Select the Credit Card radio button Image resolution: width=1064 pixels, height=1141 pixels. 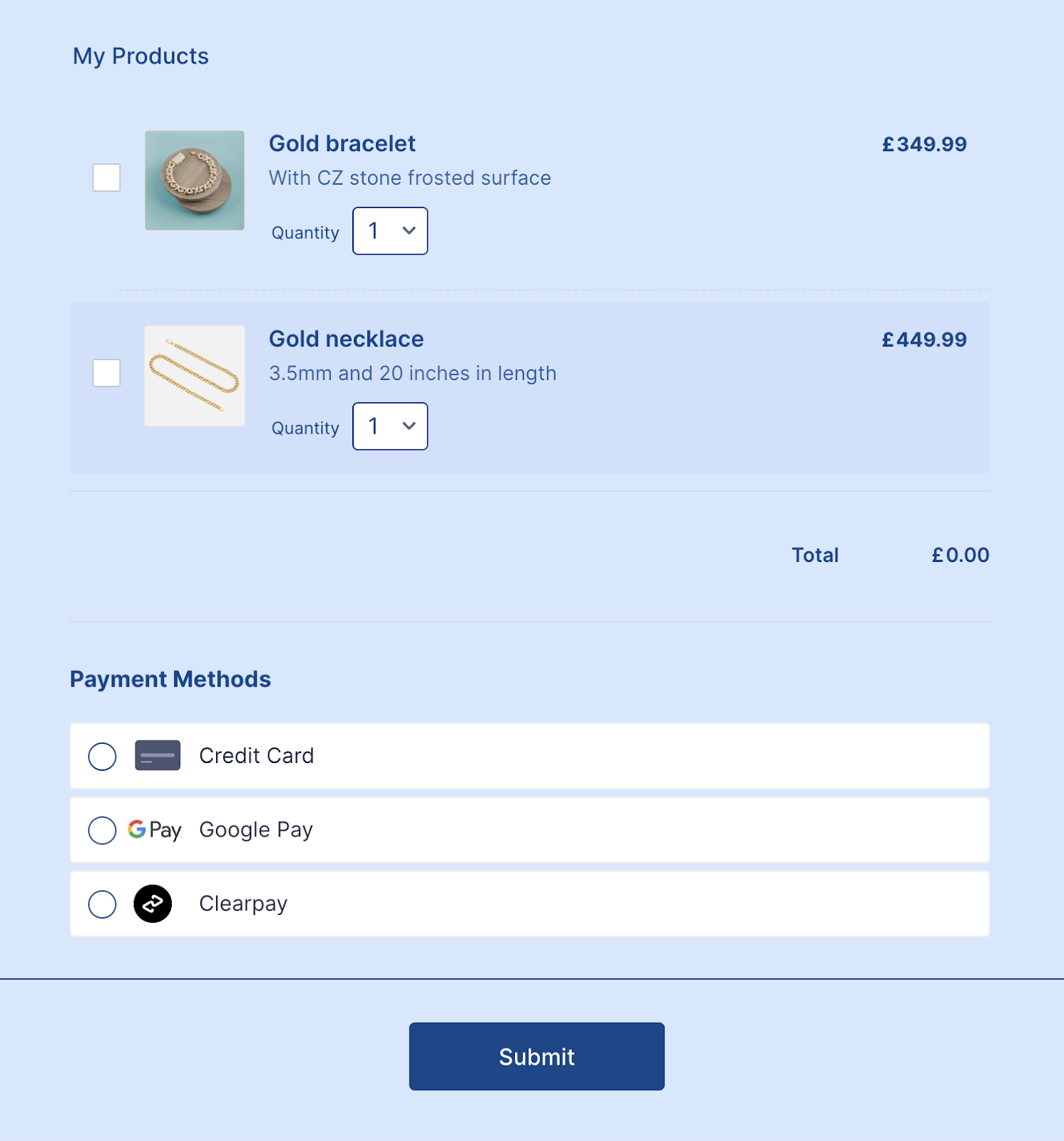click(x=102, y=757)
